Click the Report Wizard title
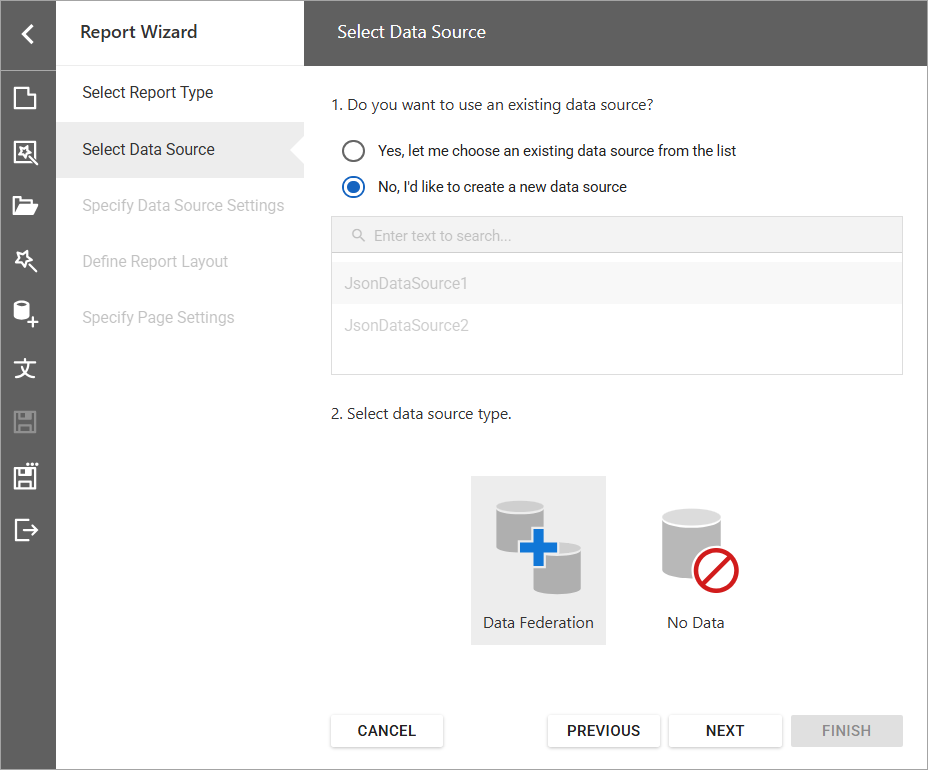Viewport: 928px width, 770px height. click(138, 32)
